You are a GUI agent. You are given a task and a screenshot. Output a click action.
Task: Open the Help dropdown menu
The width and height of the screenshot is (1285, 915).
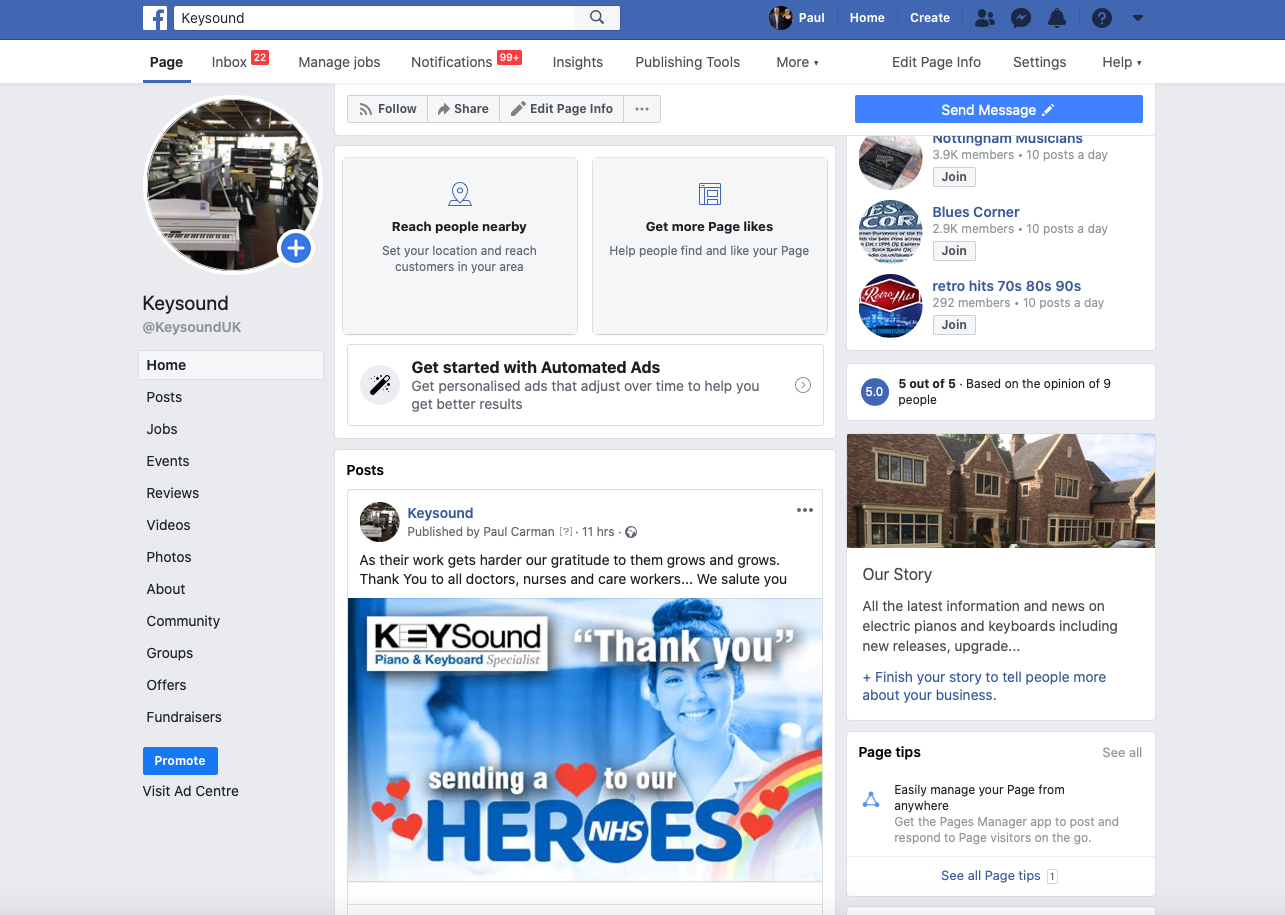(1122, 62)
